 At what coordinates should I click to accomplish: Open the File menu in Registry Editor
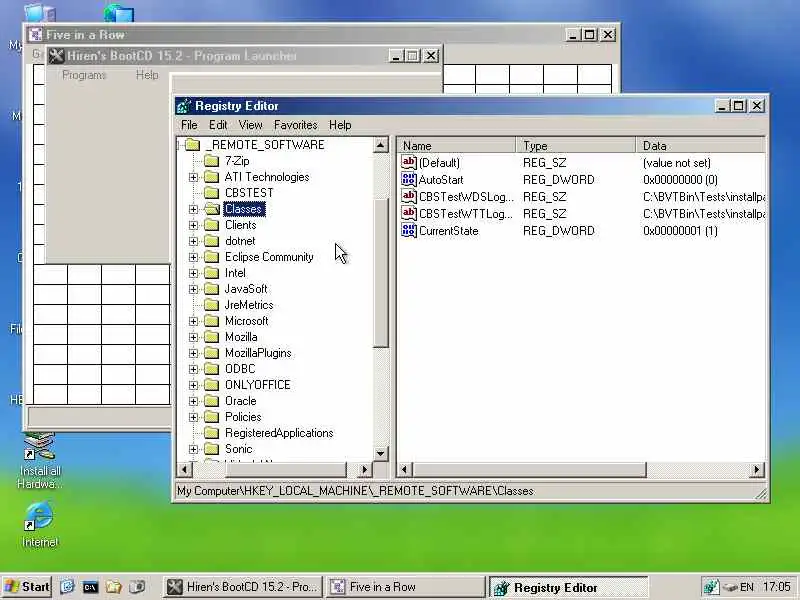point(189,125)
